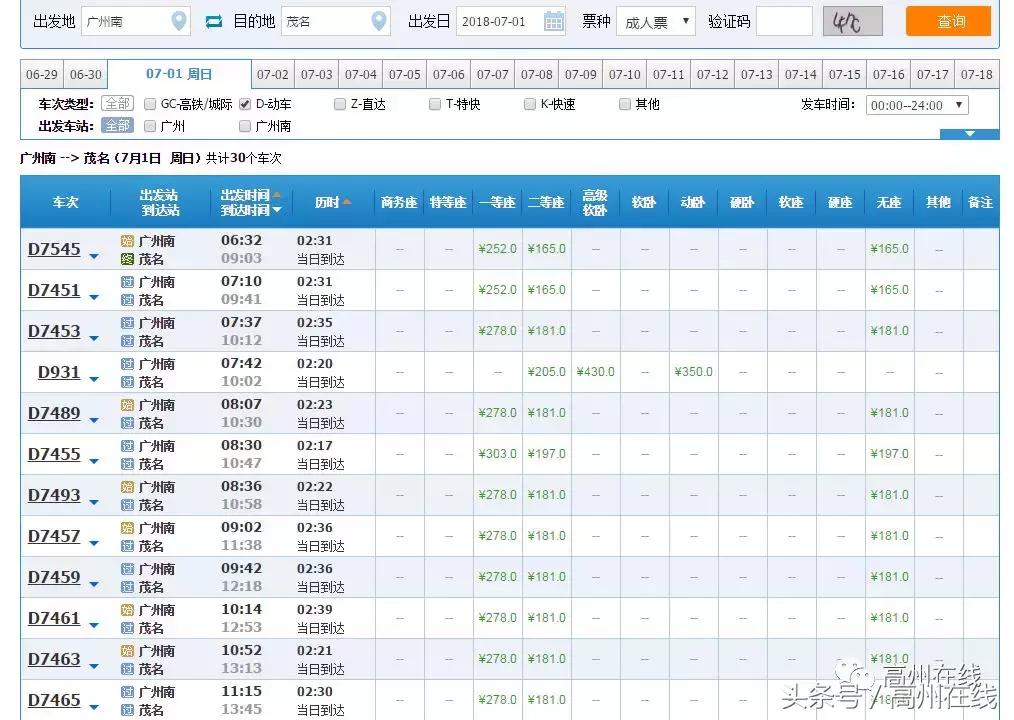Click the captcha image to refresh
This screenshot has height=720, width=1014.
click(x=852, y=21)
